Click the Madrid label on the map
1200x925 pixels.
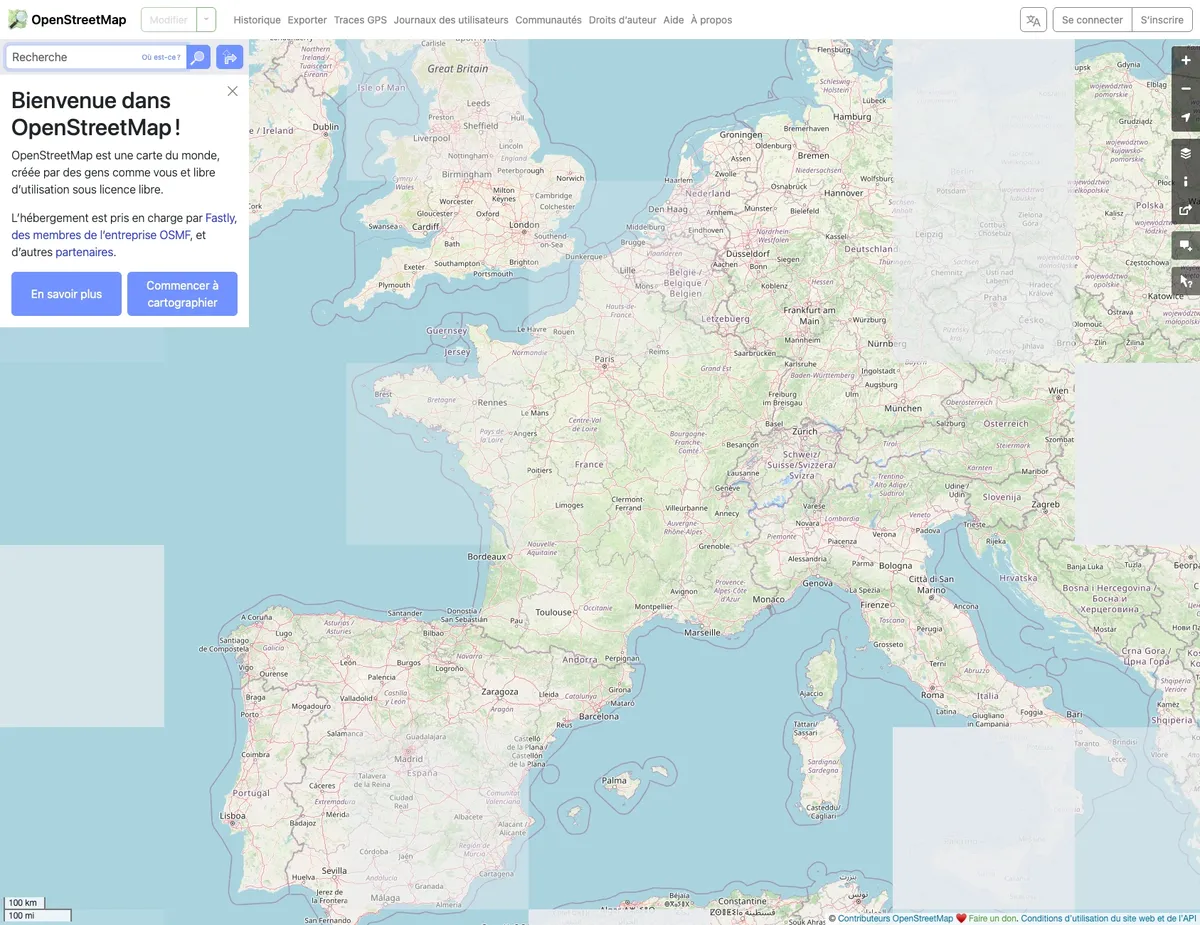click(x=408, y=759)
